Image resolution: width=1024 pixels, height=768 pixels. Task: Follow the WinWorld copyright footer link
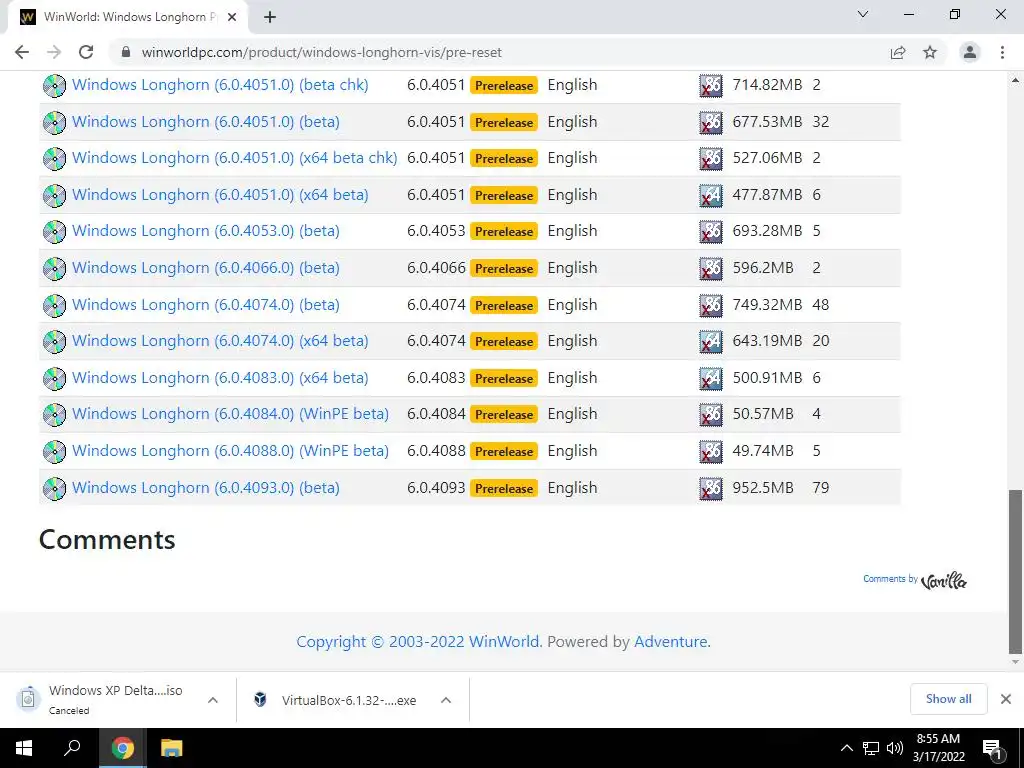(419, 642)
